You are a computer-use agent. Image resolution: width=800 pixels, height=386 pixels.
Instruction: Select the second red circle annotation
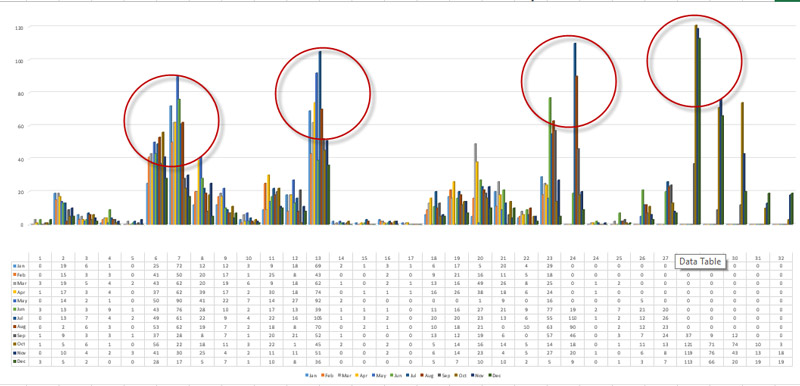click(x=323, y=93)
